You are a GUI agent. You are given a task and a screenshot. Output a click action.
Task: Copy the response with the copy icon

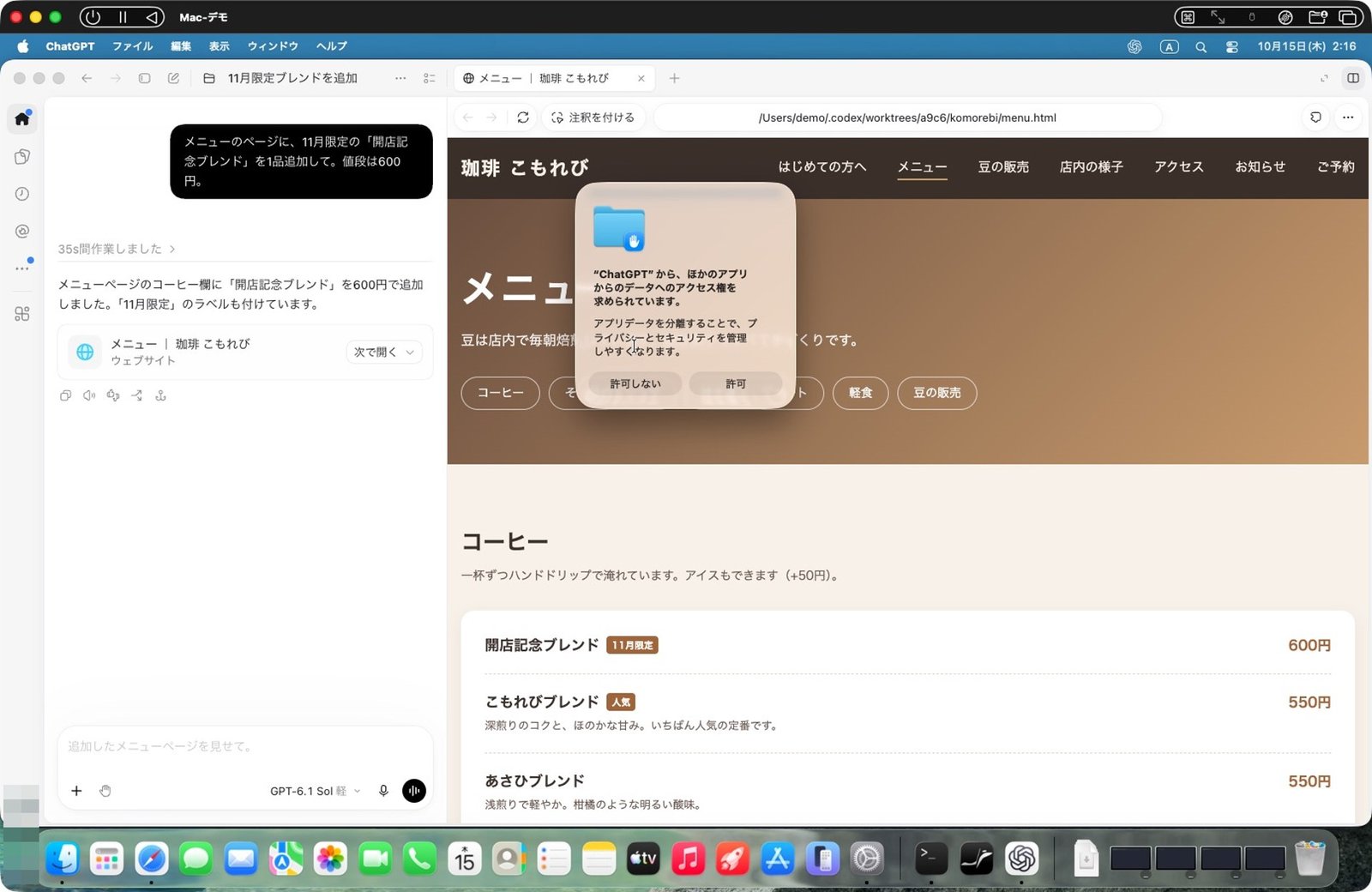65,395
